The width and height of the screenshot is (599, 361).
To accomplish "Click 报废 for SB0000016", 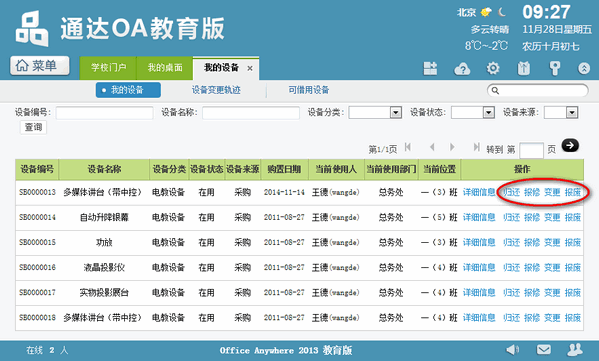I will pos(573,267).
